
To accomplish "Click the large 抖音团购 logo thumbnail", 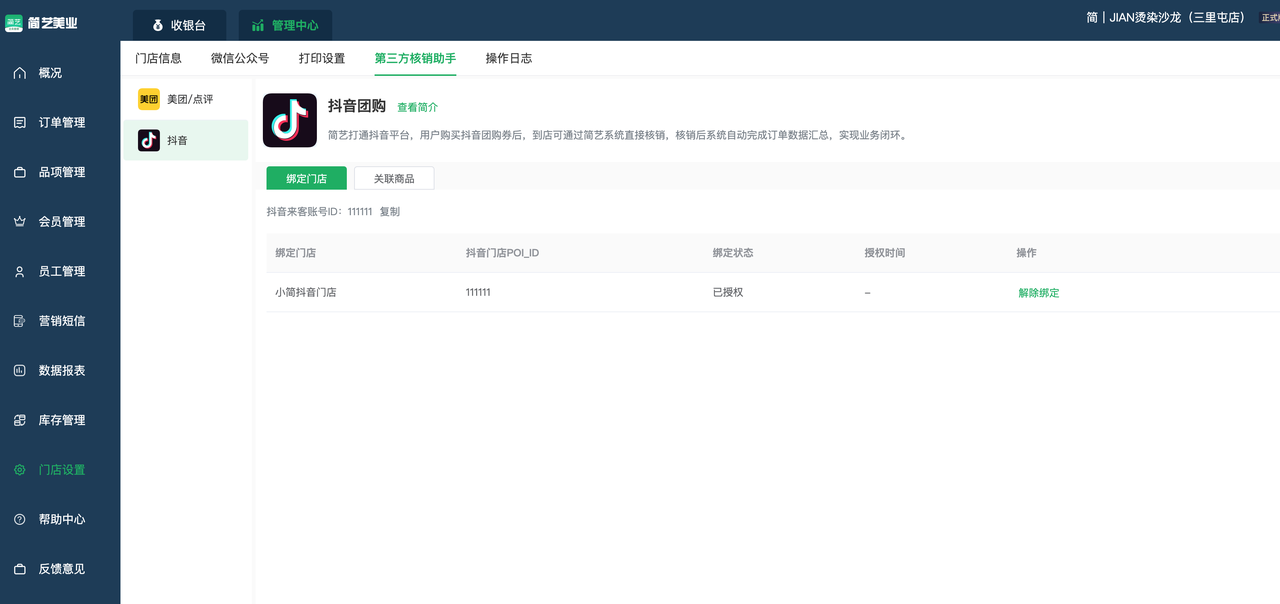I will tap(290, 121).
